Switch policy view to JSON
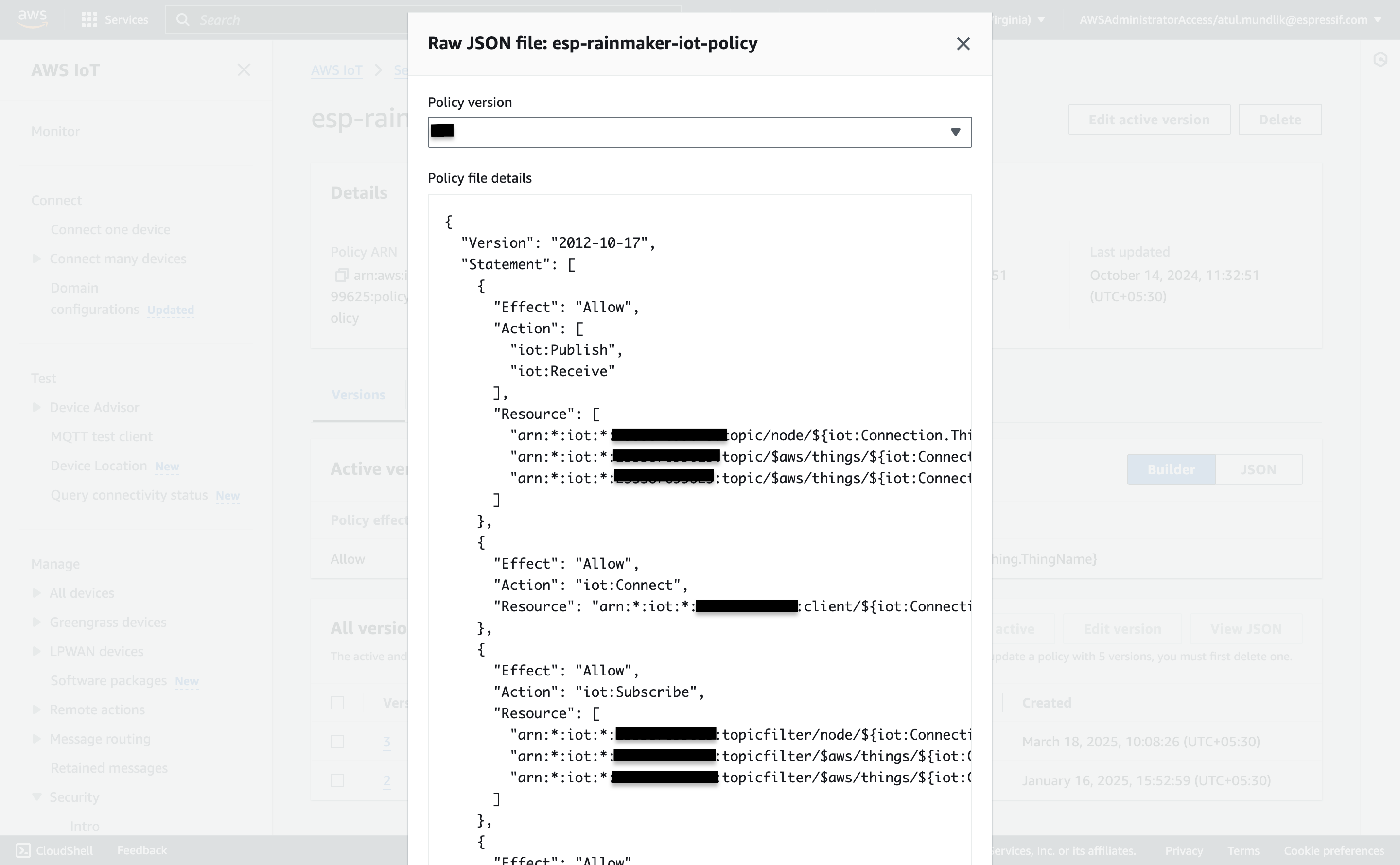This screenshot has width=1400, height=865. coord(1258,470)
